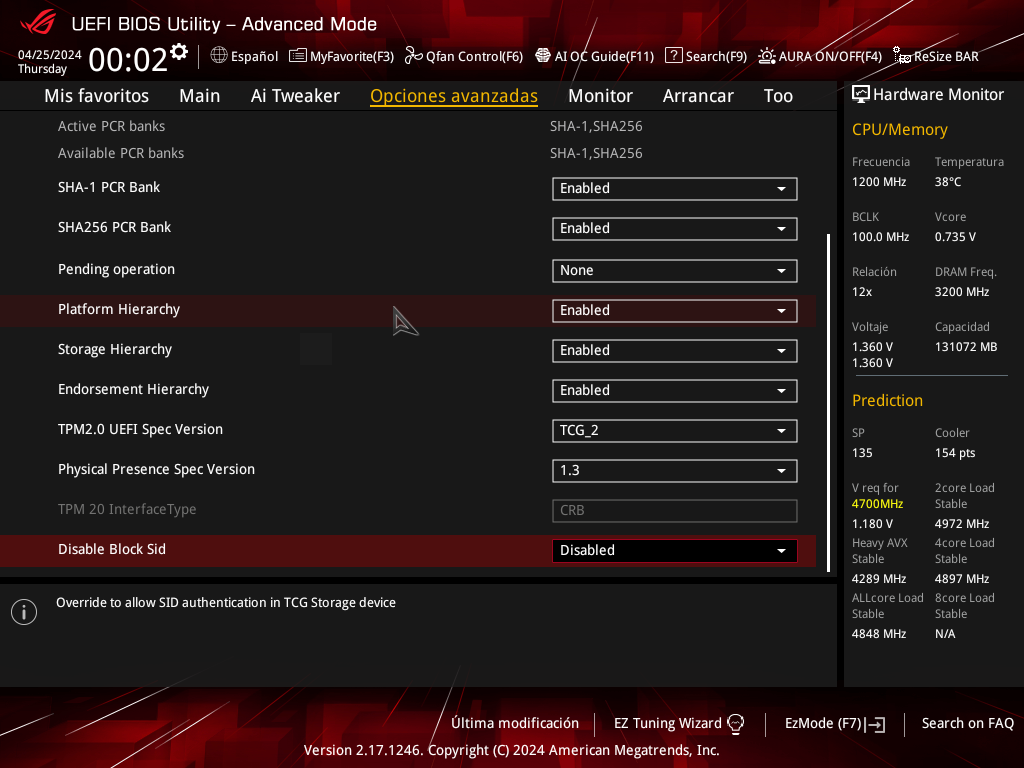Click the MyFavorite list icon
1024x768 pixels.
pos(298,56)
